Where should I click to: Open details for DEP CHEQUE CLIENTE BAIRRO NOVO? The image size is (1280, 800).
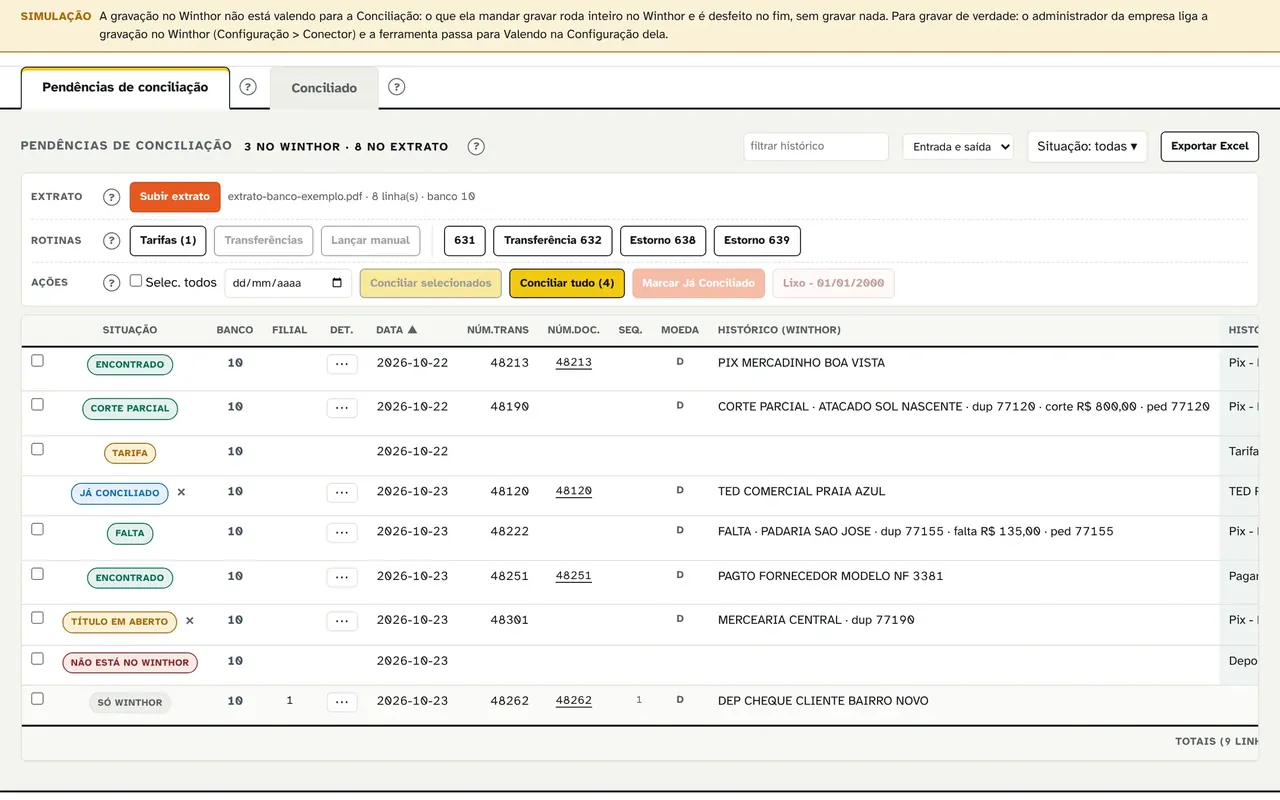pos(342,702)
